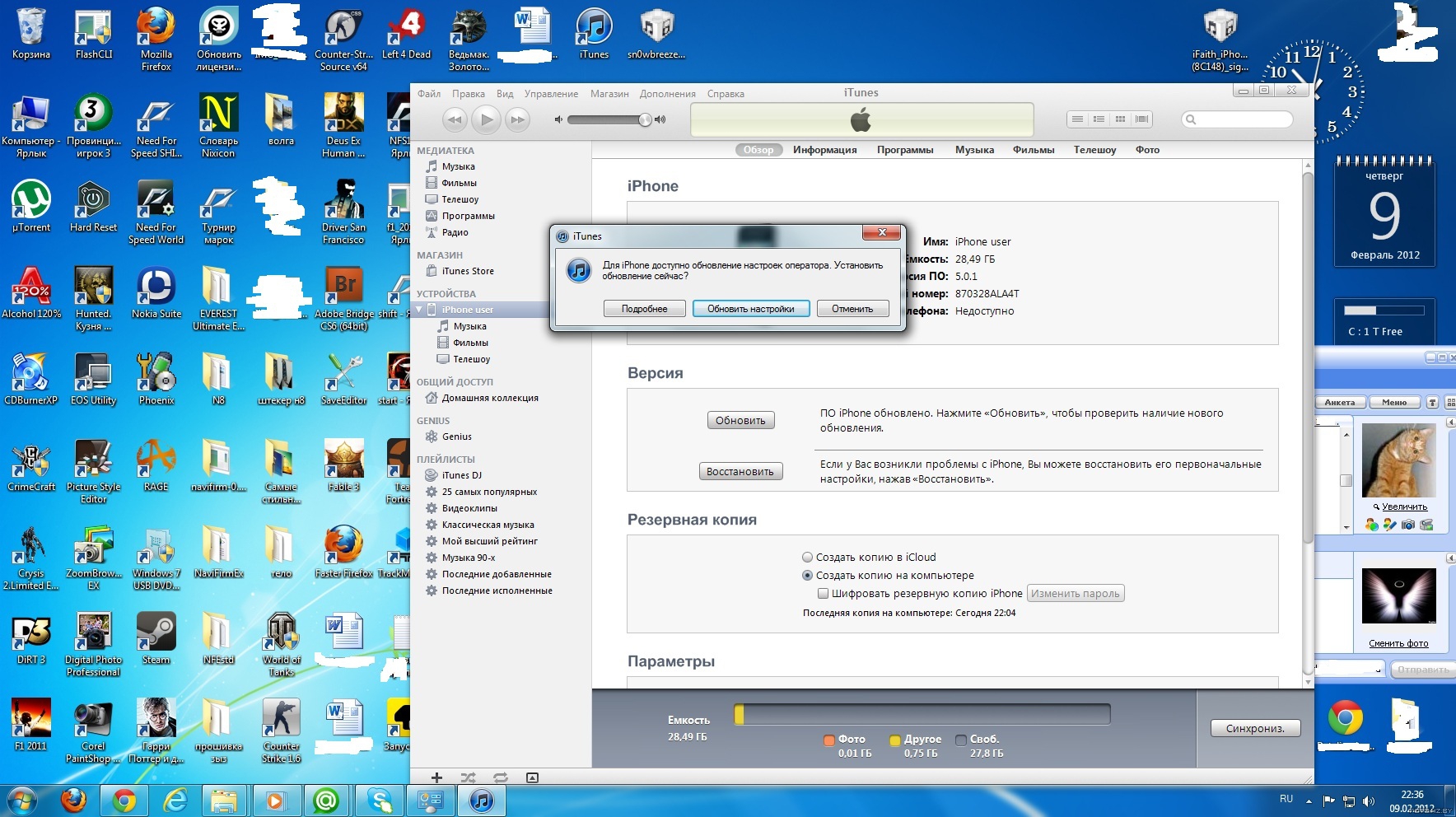1456x817 pixels.
Task: Click the taskbar volume tray icon
Action: click(1369, 801)
